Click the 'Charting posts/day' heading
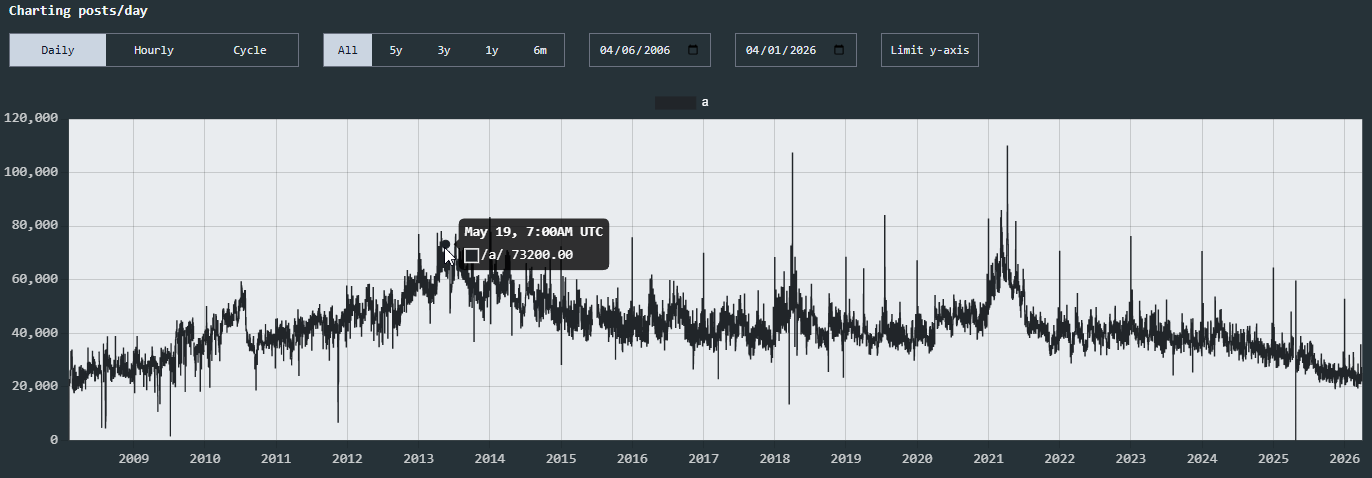Viewport: 1372px width, 478px height. click(x=80, y=11)
